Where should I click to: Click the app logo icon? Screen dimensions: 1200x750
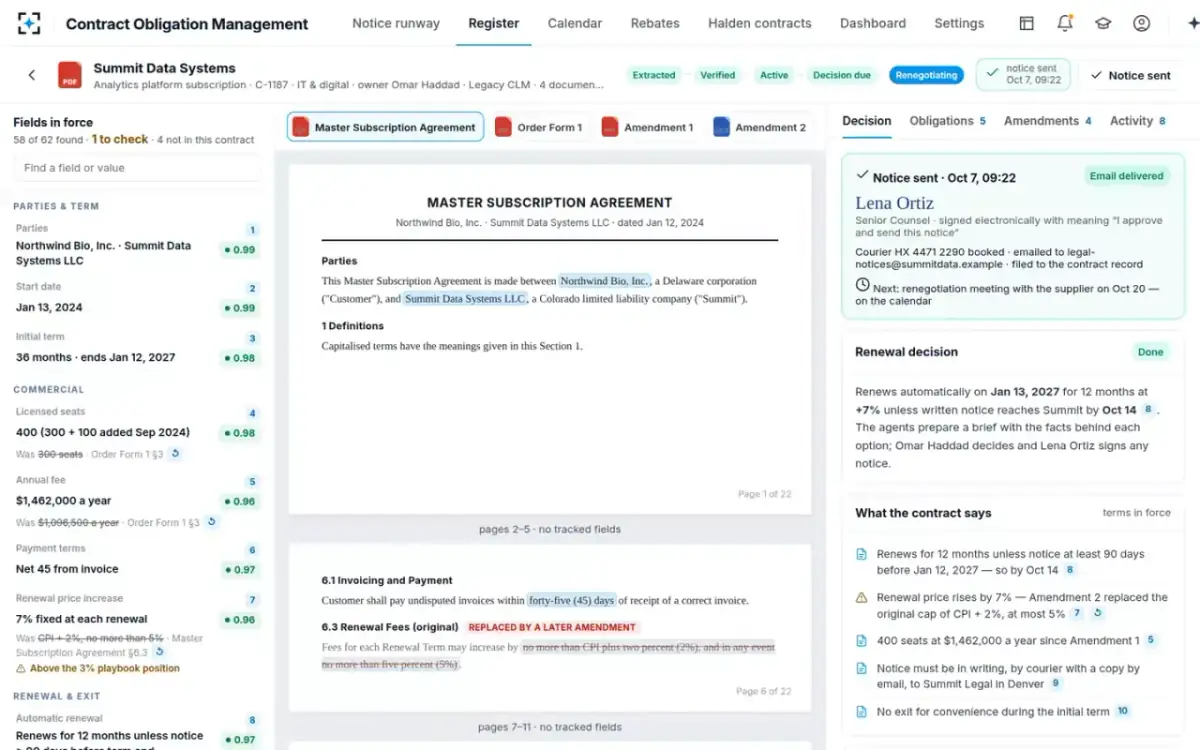click(x=29, y=23)
